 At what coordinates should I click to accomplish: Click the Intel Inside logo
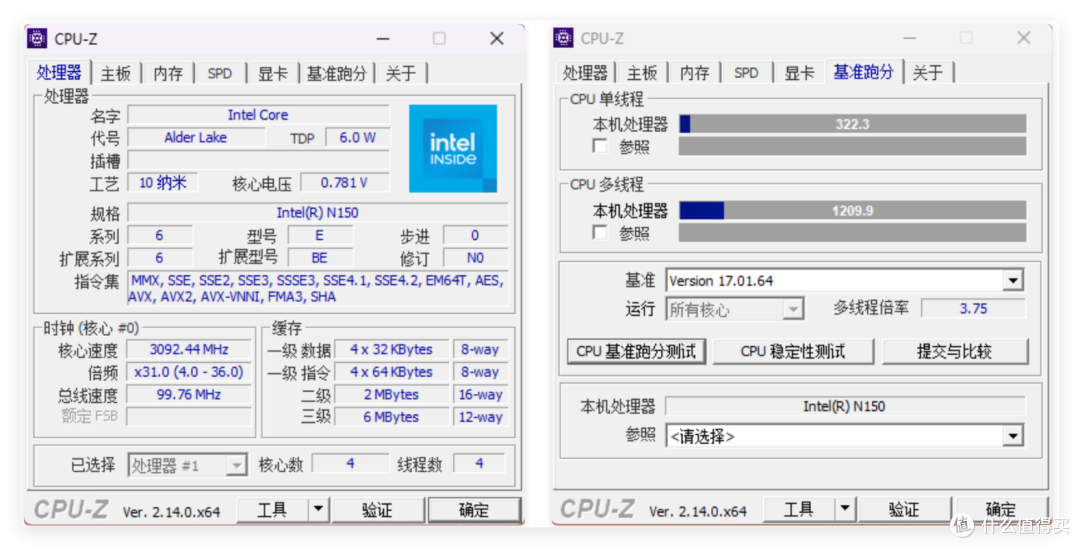[453, 149]
